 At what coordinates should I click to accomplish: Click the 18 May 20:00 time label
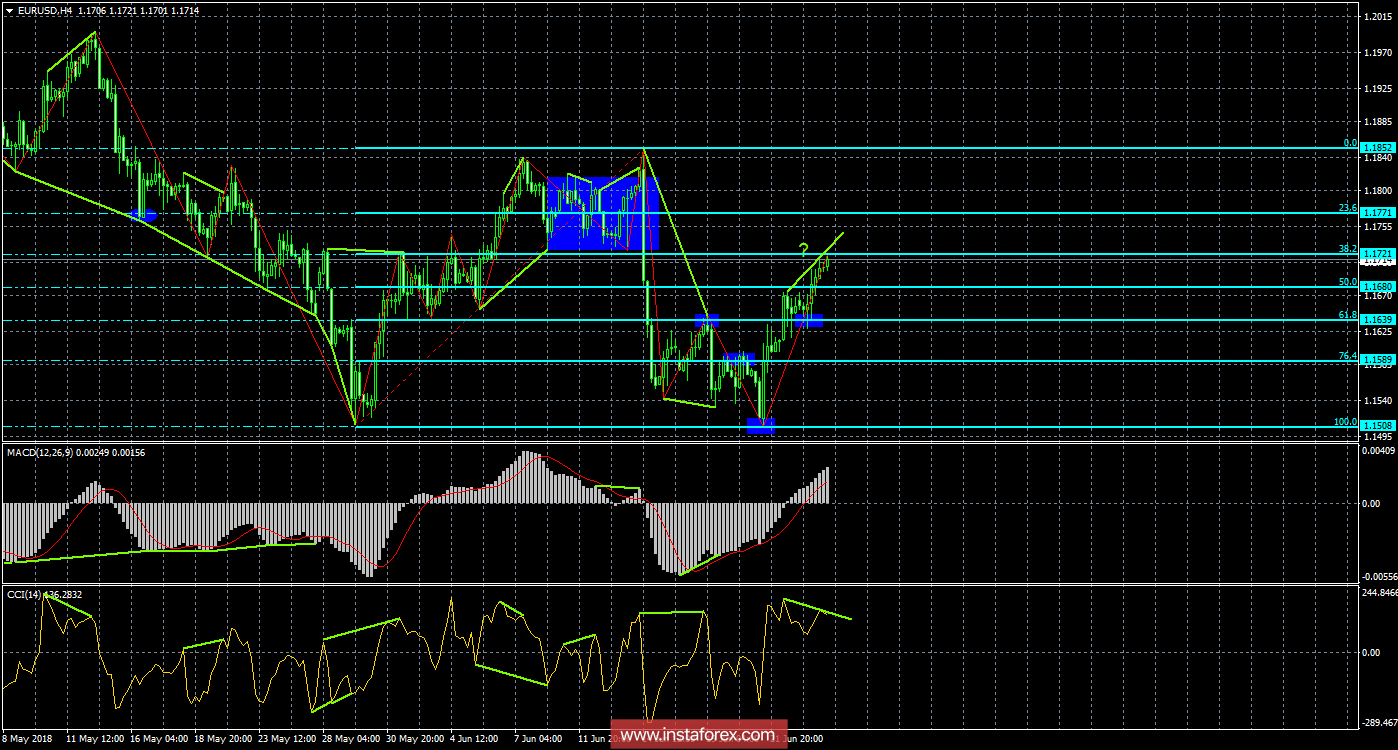tap(224, 739)
